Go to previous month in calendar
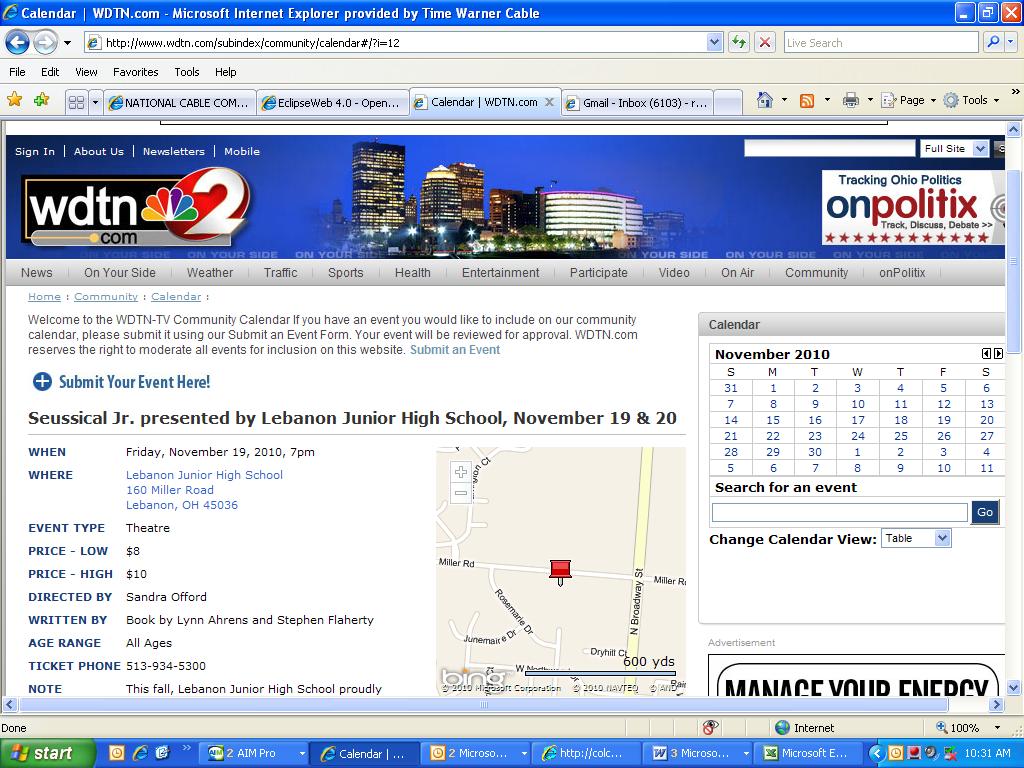This screenshot has height=768, width=1024. click(x=986, y=354)
